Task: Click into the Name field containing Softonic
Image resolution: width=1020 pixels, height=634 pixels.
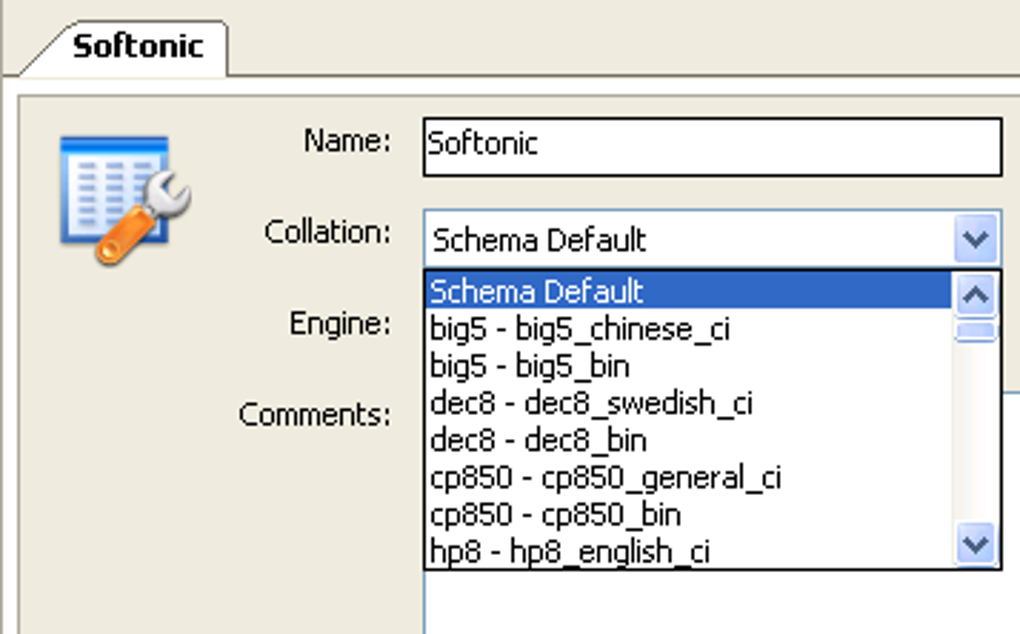Action: [x=712, y=146]
